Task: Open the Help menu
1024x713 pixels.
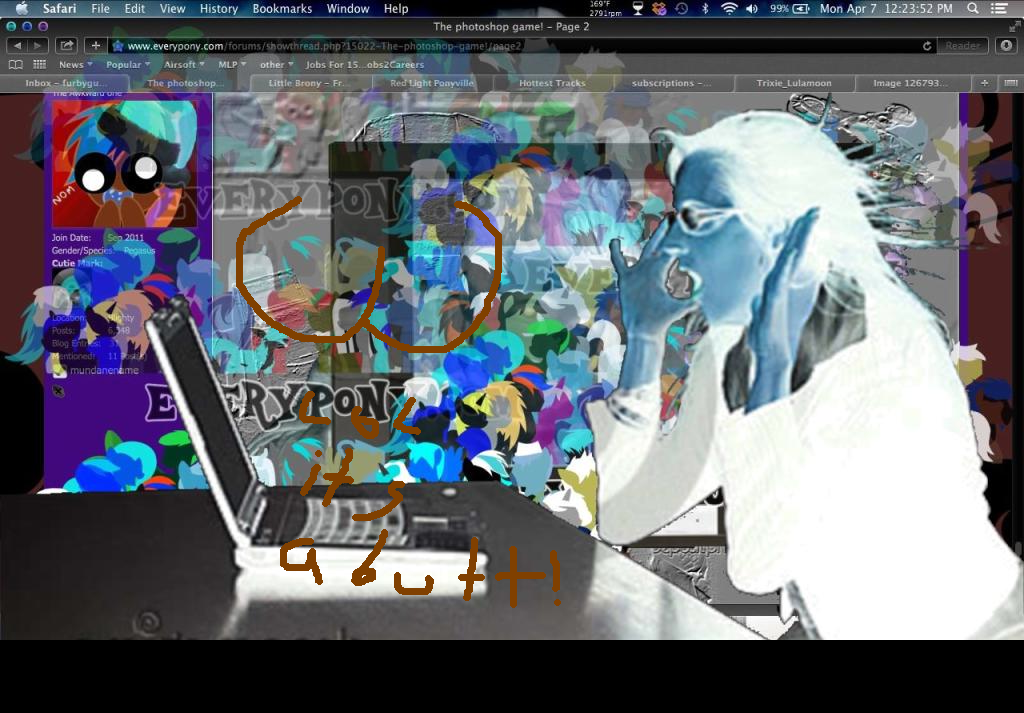Action: pyautogui.click(x=396, y=8)
